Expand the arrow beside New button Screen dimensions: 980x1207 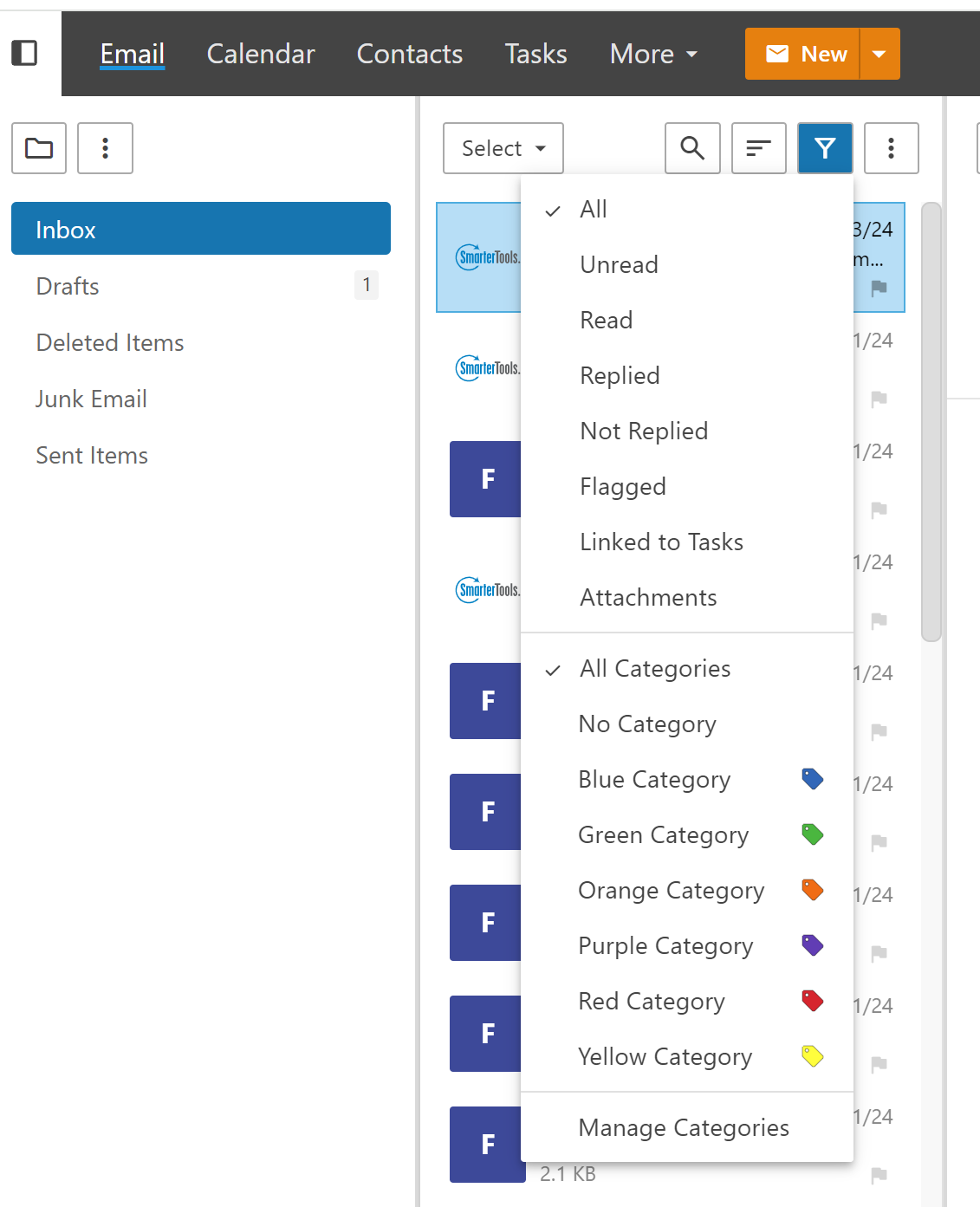(879, 54)
